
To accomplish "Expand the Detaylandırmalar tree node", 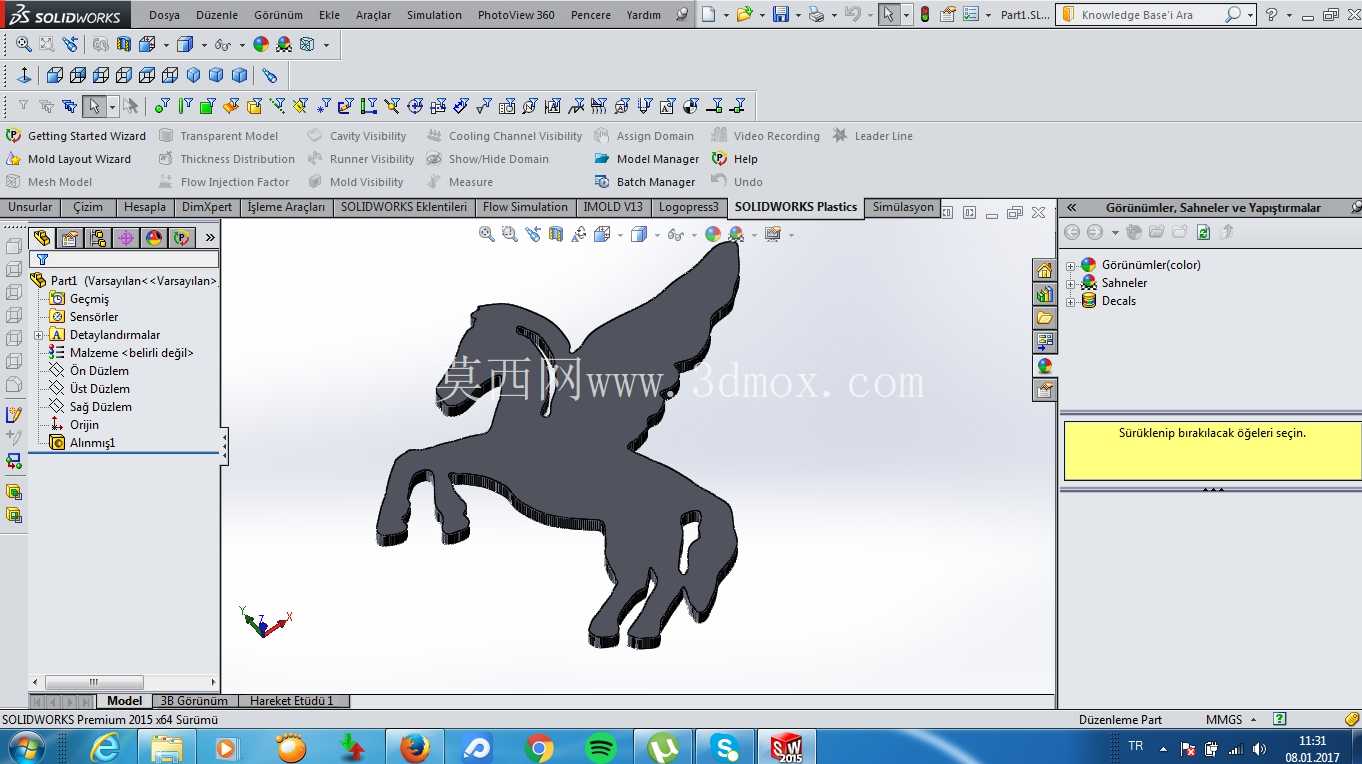I will (38, 335).
